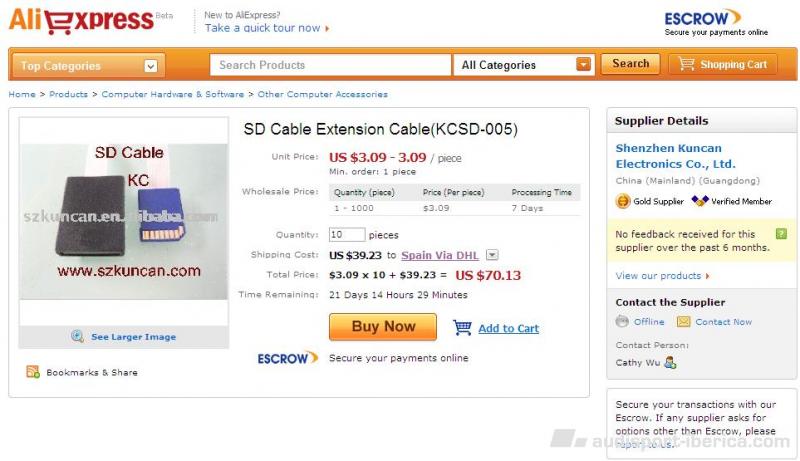Click the Offline chat status icon
The height and width of the screenshot is (461, 800).
click(622, 321)
